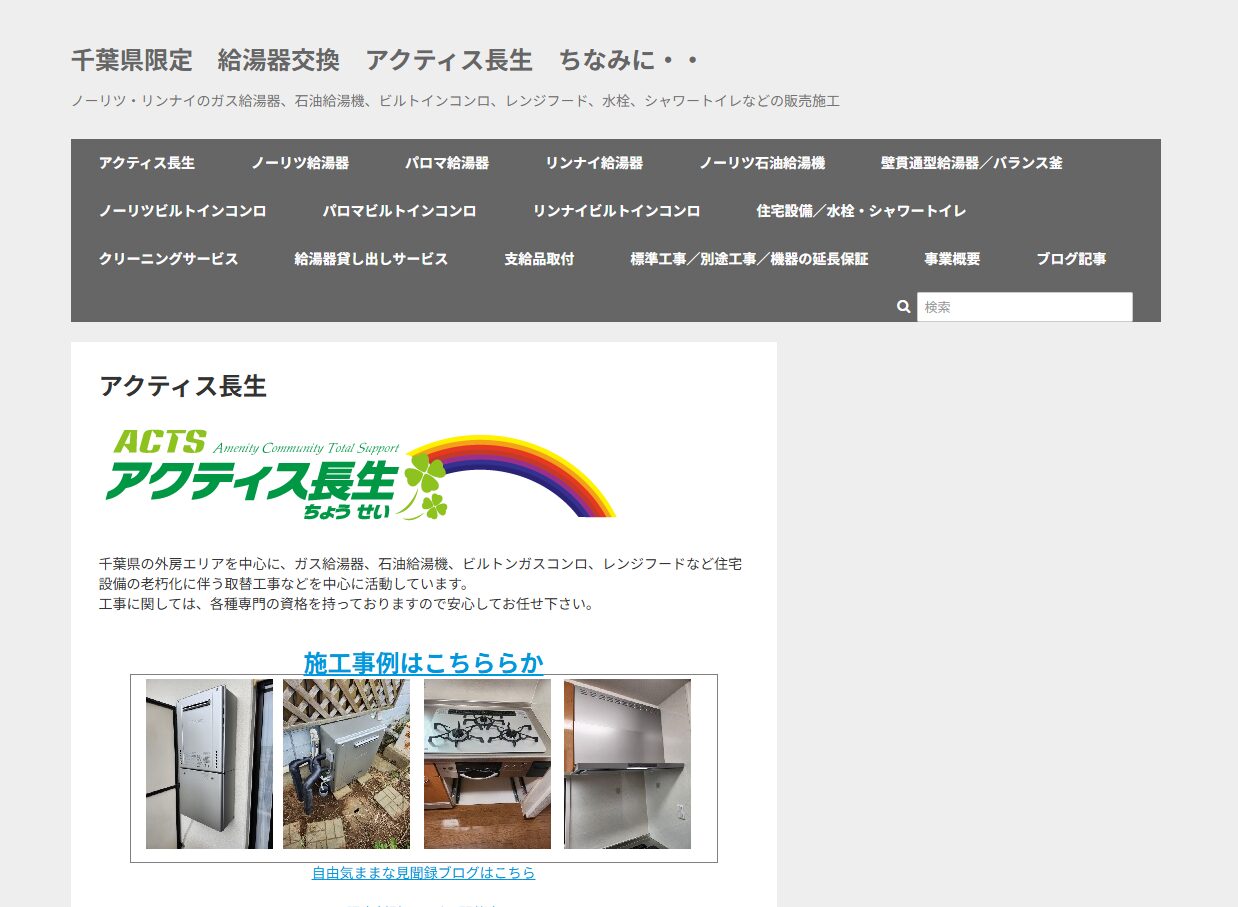Click the search magnifier icon
1238x907 pixels.
coord(903,307)
